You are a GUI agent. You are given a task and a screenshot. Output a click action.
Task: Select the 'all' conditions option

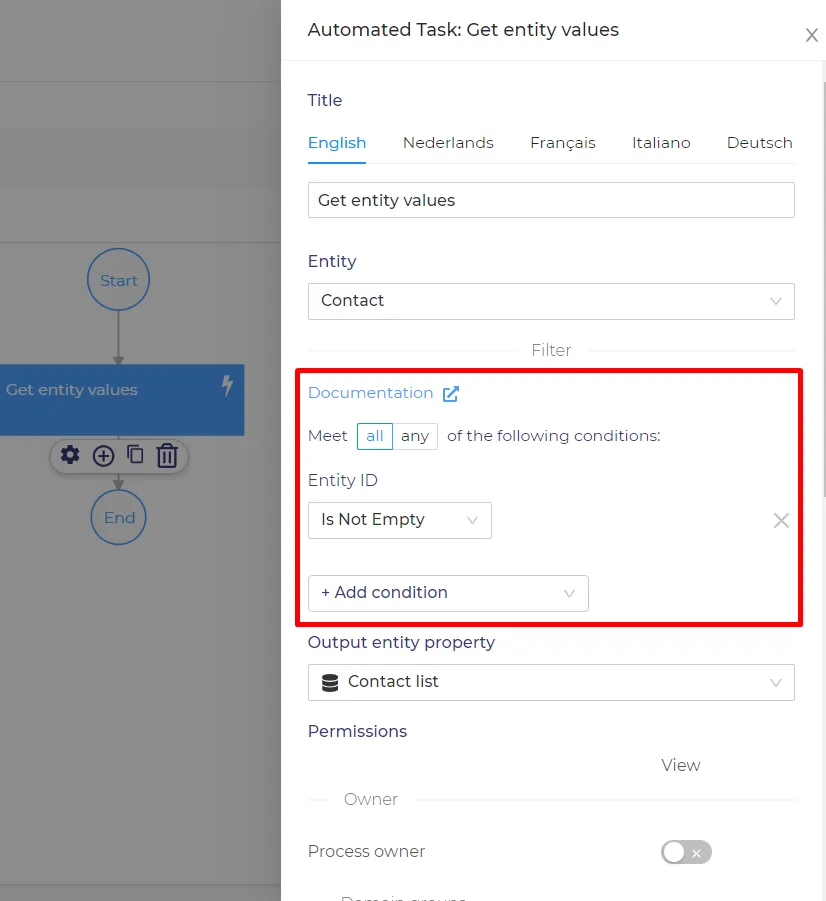(375, 436)
